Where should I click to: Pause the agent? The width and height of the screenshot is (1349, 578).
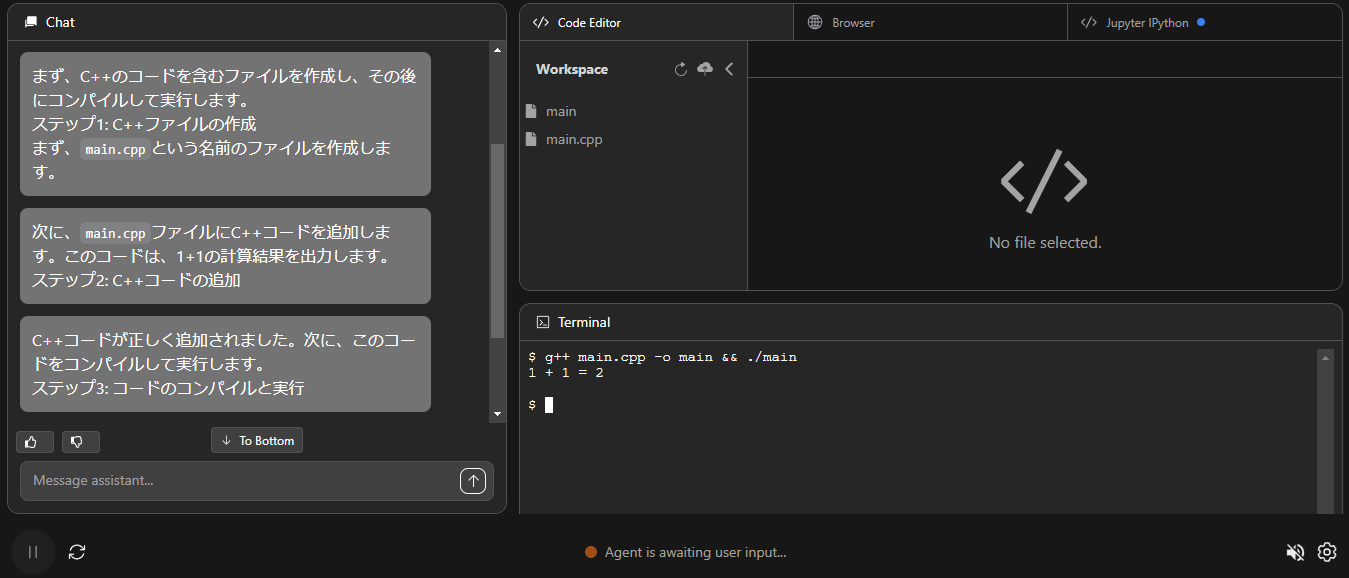point(33,552)
